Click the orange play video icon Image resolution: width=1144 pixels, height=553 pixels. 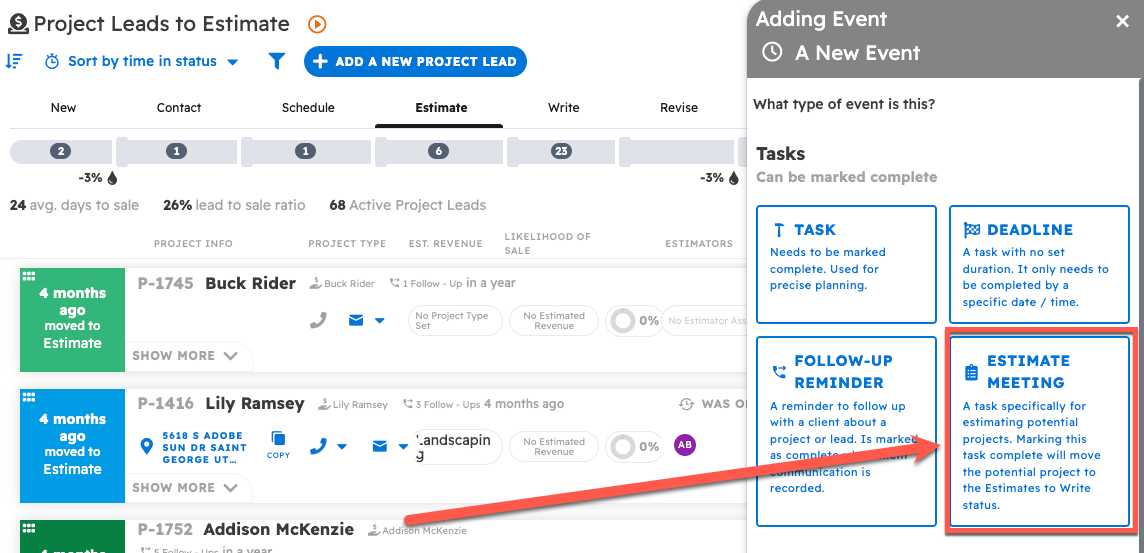(317, 25)
